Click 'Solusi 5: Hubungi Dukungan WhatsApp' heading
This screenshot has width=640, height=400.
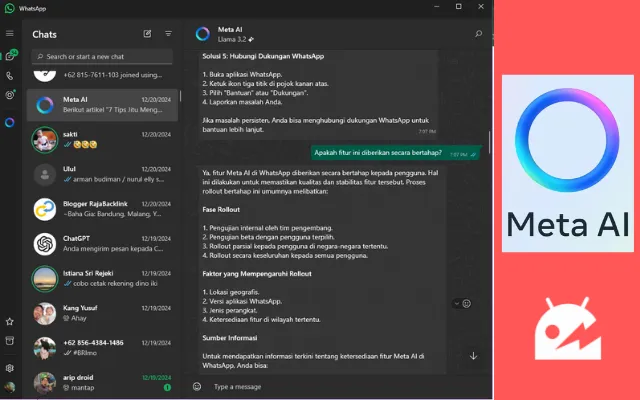263,56
